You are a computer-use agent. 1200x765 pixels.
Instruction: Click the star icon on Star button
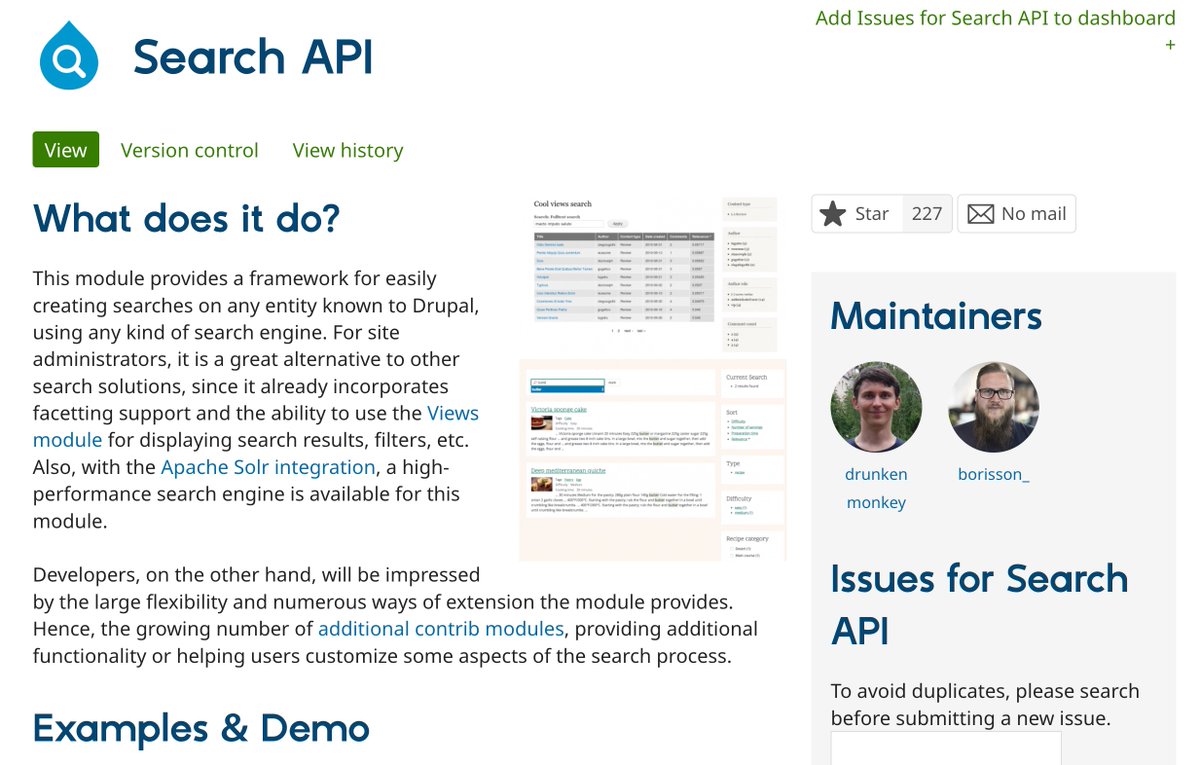pyautogui.click(x=832, y=214)
